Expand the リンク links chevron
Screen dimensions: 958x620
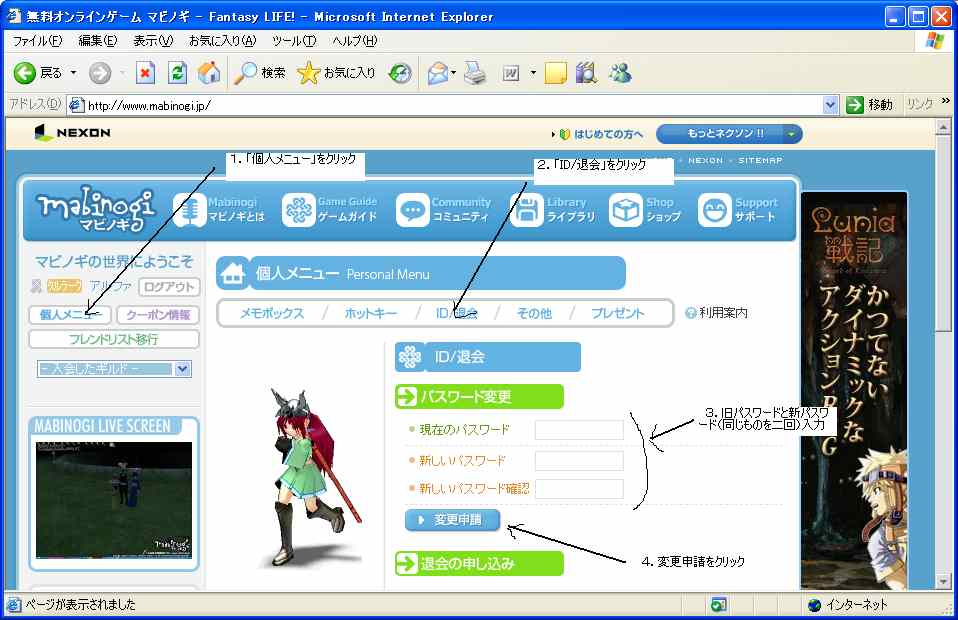[x=945, y=101]
